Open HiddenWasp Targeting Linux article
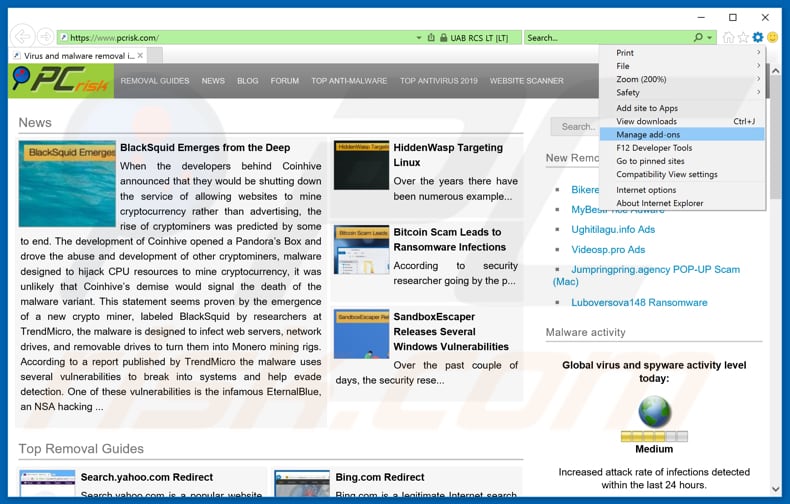Image resolution: width=790 pixels, height=504 pixels. 448,155
